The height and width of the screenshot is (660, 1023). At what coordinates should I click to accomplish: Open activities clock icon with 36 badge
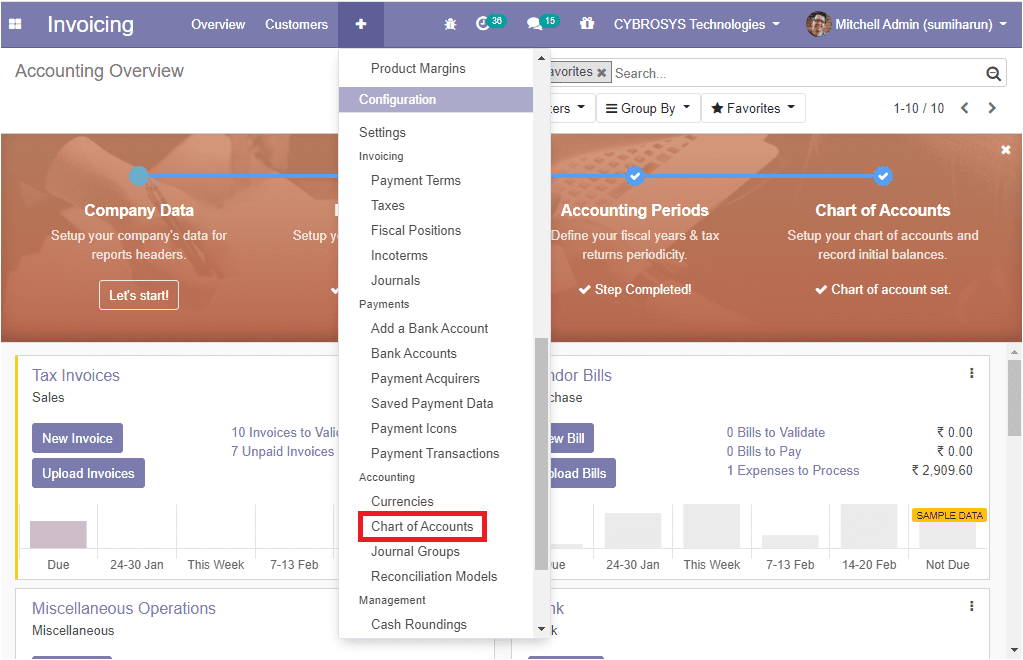click(490, 23)
